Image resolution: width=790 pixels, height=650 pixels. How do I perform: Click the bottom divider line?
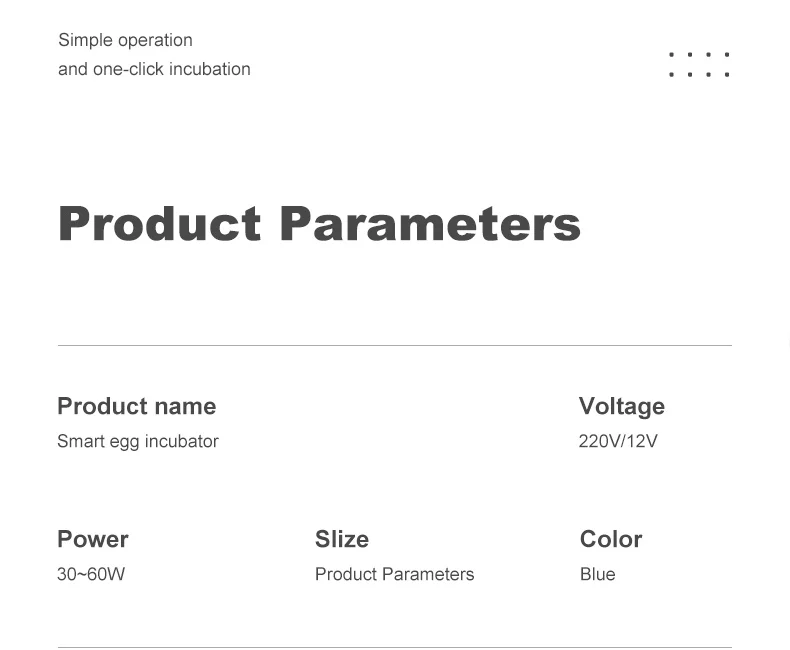coord(394,647)
